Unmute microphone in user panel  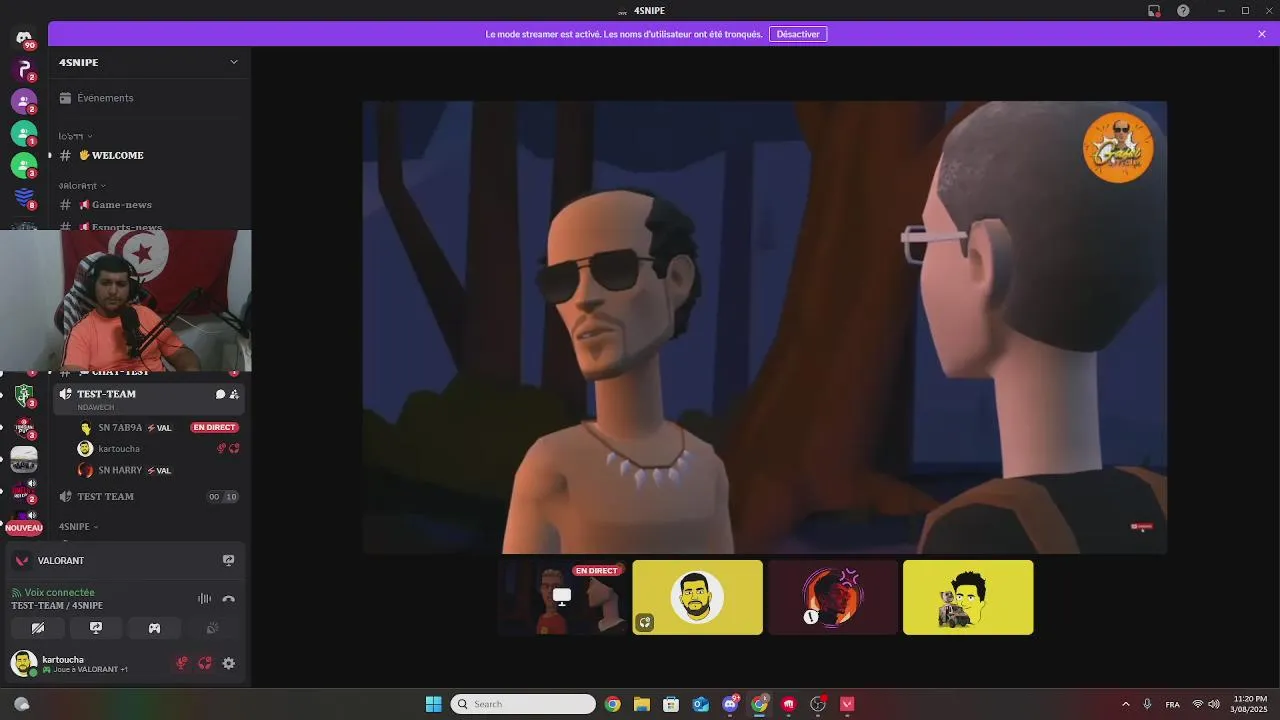(181, 663)
